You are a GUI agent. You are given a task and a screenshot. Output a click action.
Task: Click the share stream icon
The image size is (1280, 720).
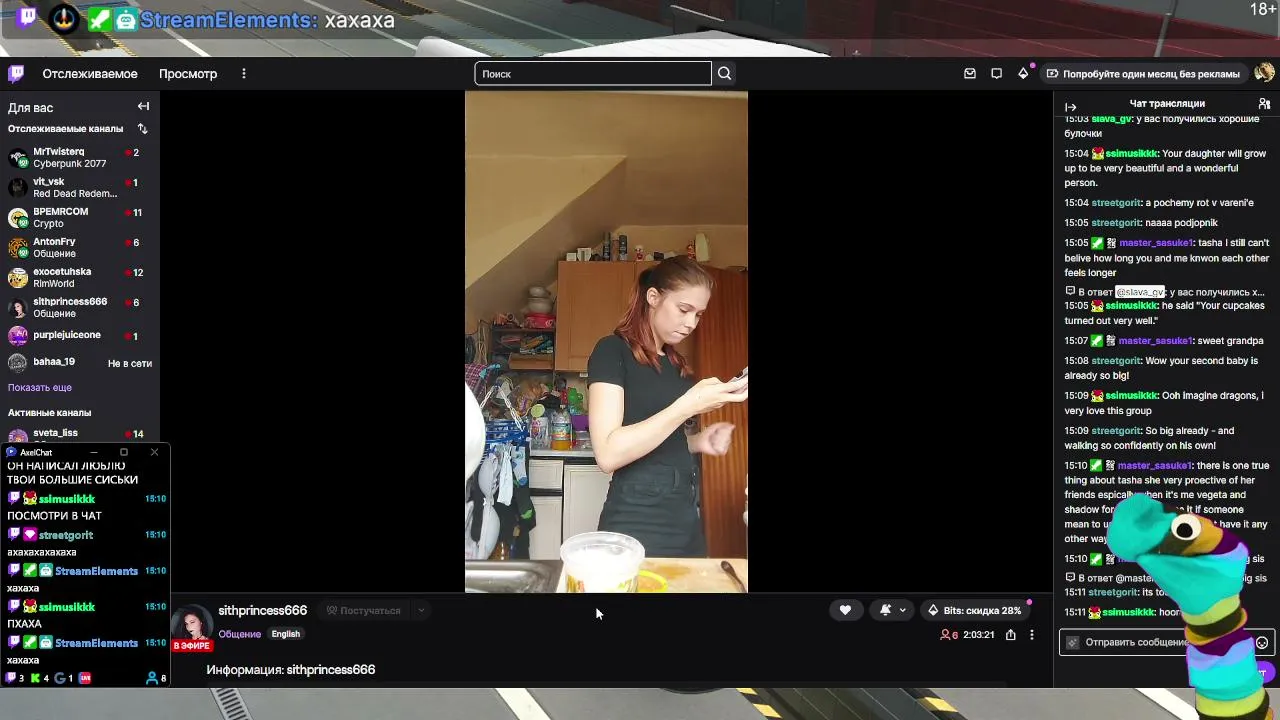tap(1010, 634)
